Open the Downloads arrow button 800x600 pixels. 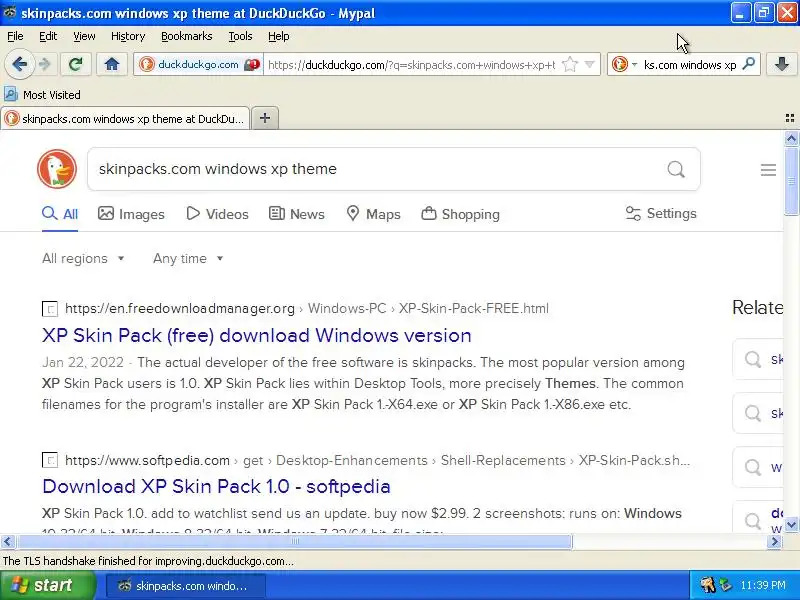pos(781,65)
